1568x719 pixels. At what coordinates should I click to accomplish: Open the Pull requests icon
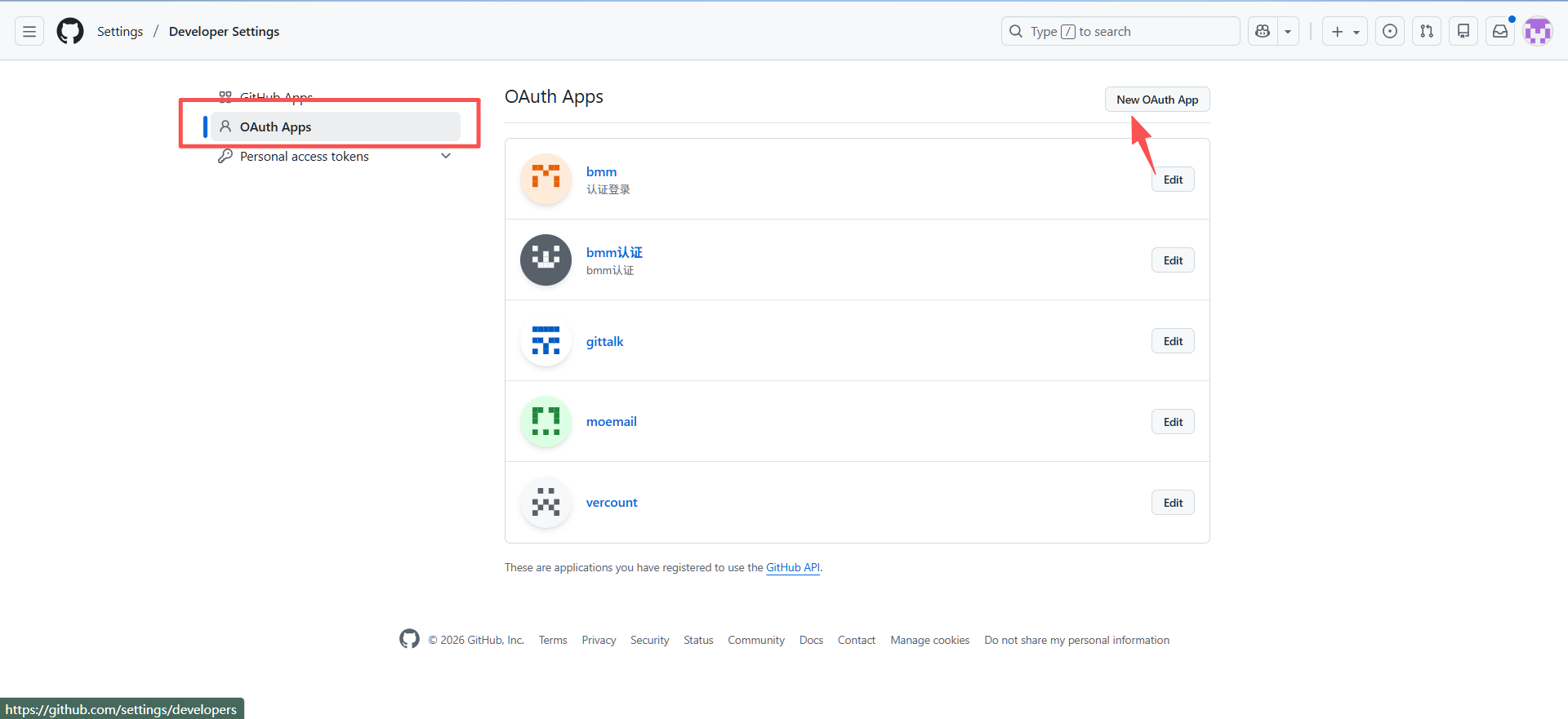(x=1426, y=32)
